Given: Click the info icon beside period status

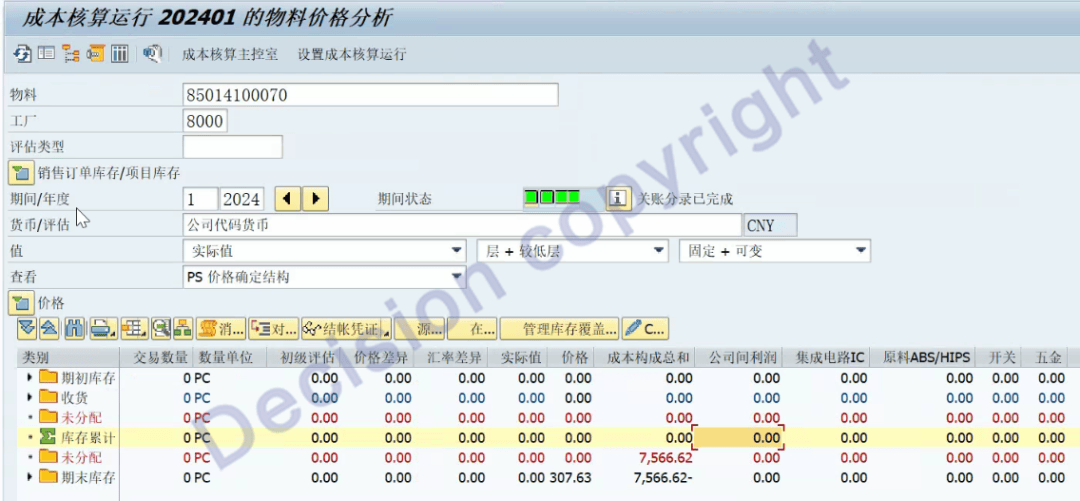Looking at the screenshot, I should tap(619, 199).
